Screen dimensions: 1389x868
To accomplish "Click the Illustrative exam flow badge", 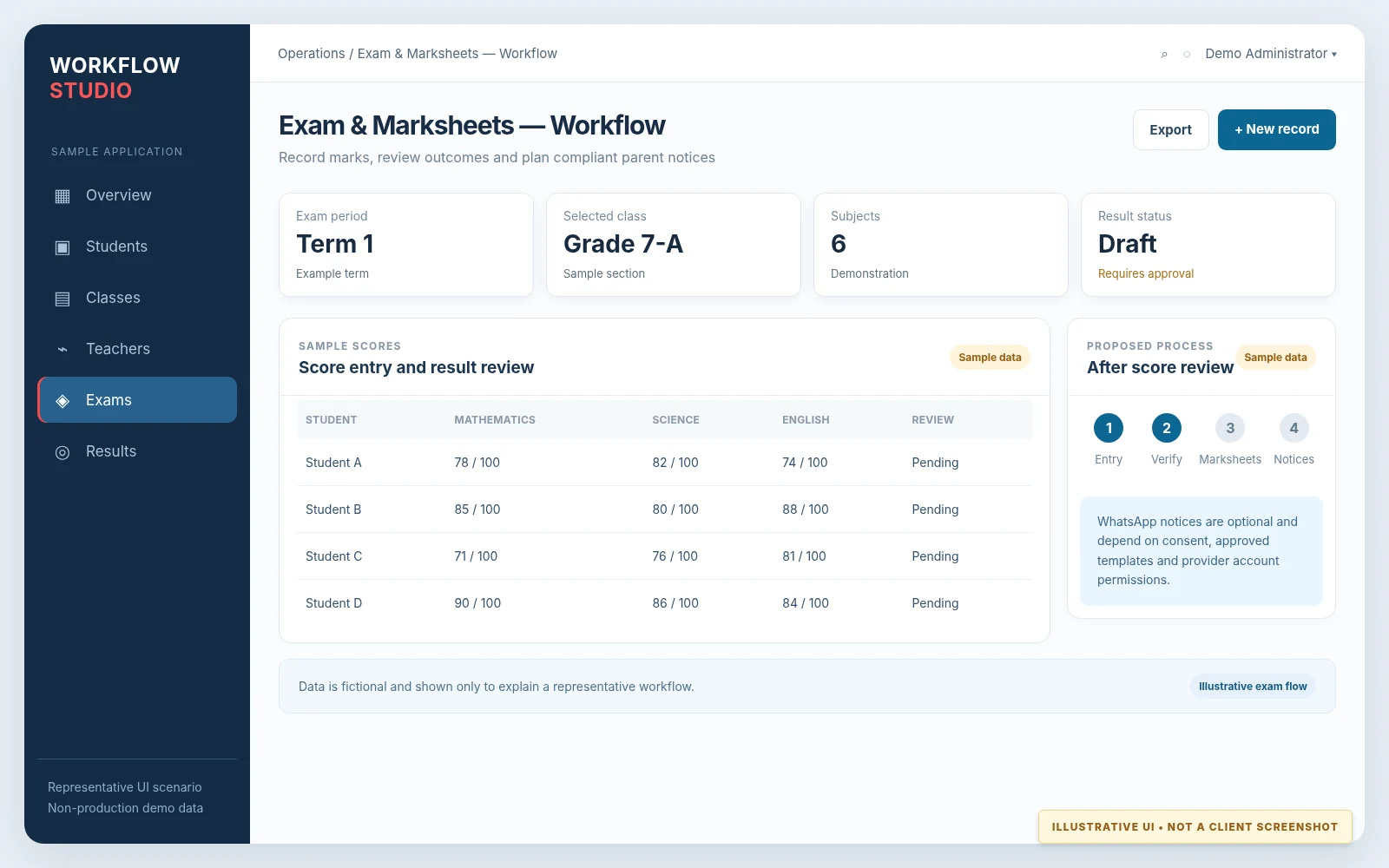I will [1253, 687].
